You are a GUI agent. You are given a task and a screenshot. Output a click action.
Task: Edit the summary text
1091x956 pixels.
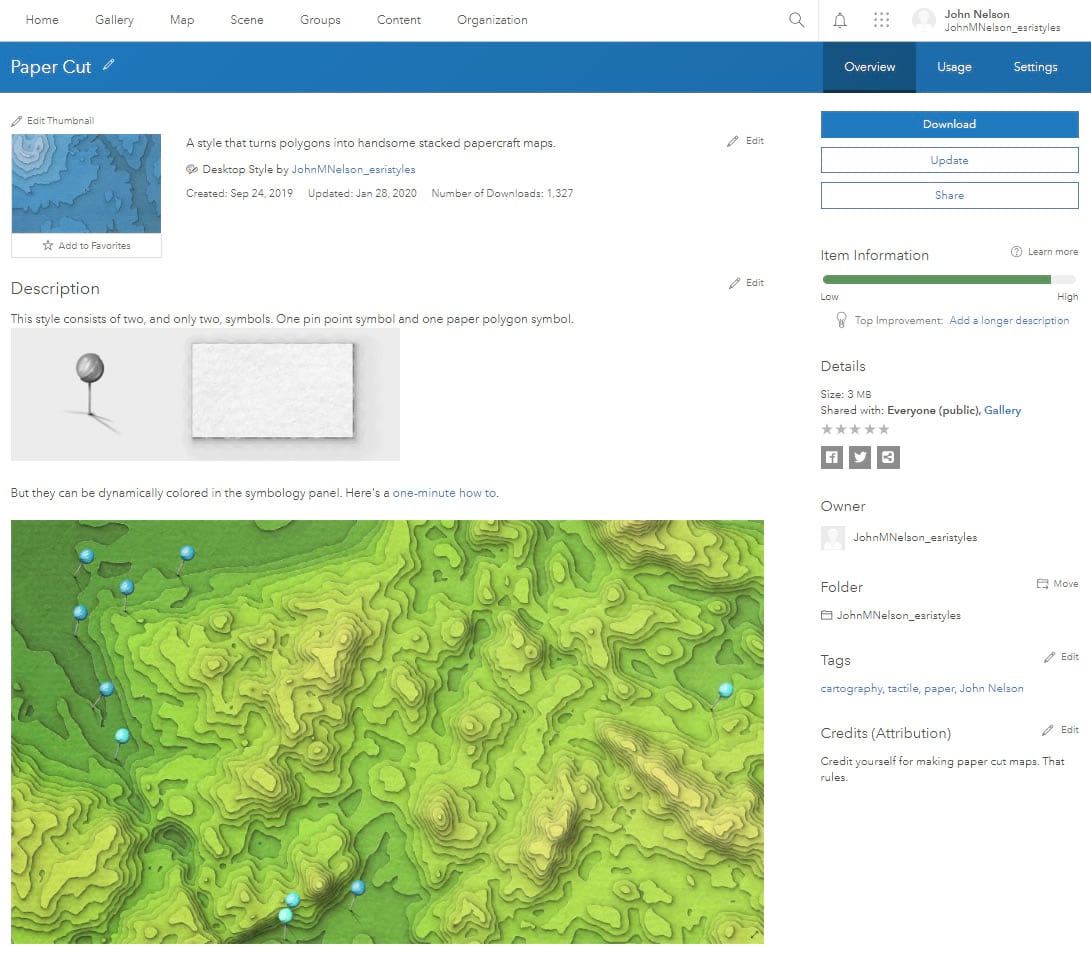click(745, 141)
